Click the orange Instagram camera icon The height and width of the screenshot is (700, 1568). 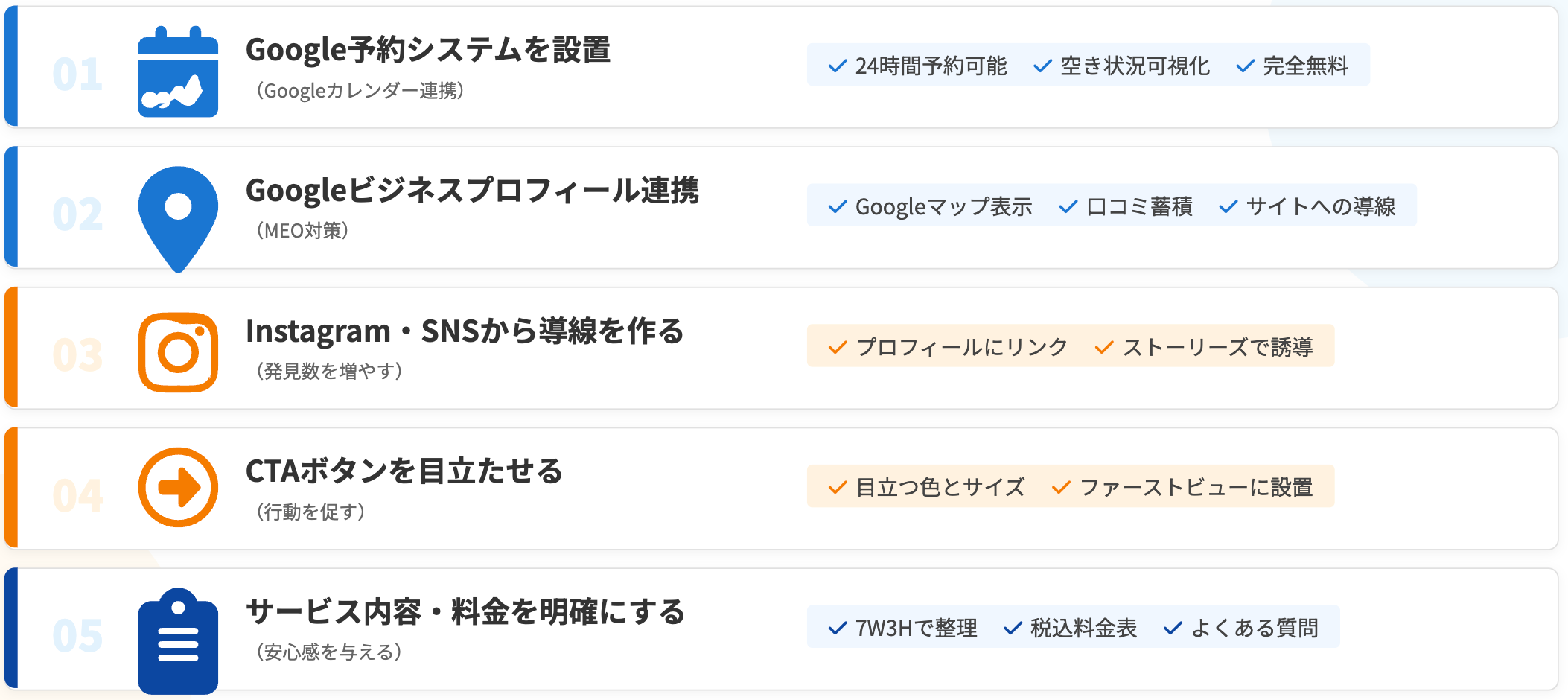(178, 352)
